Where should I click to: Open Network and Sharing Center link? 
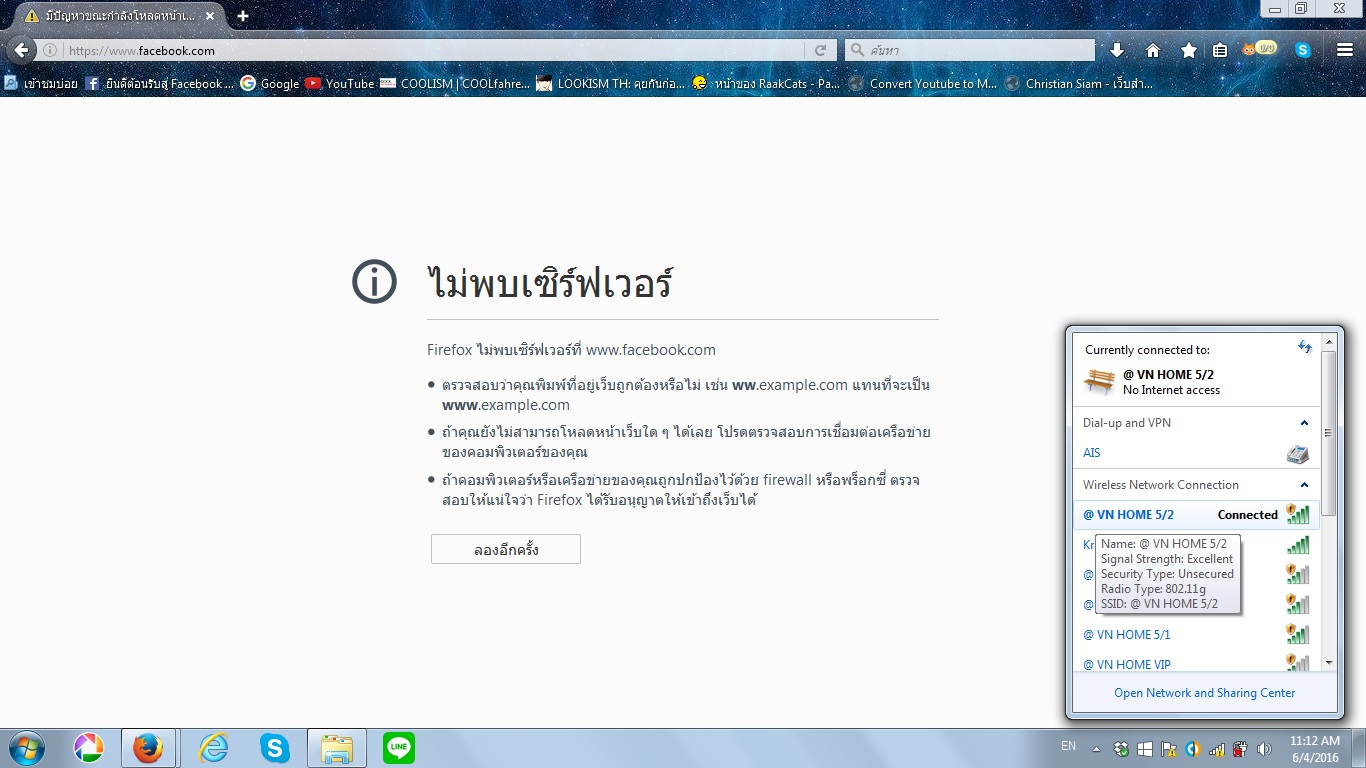click(x=1204, y=693)
